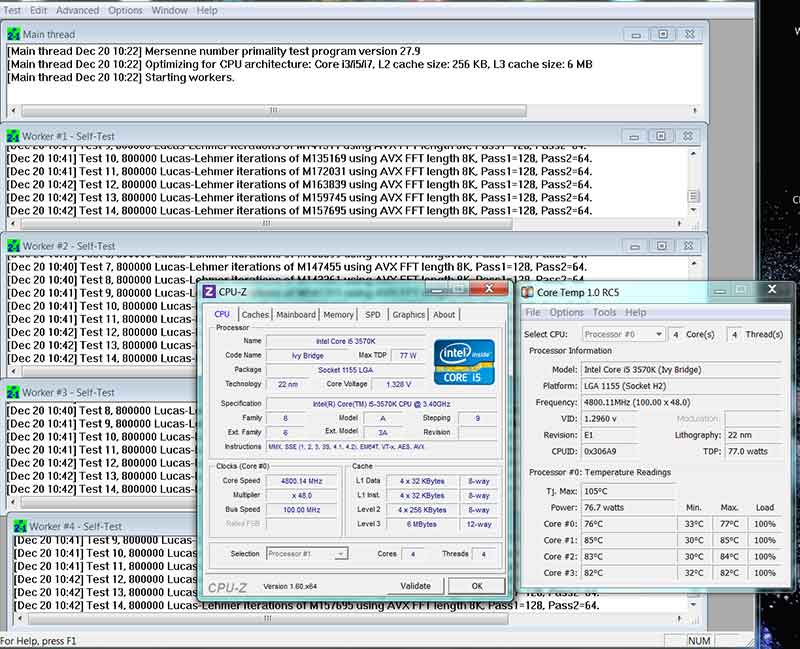
Task: Click the Test 12 M163839 line in Worker #1
Action: pos(299,185)
